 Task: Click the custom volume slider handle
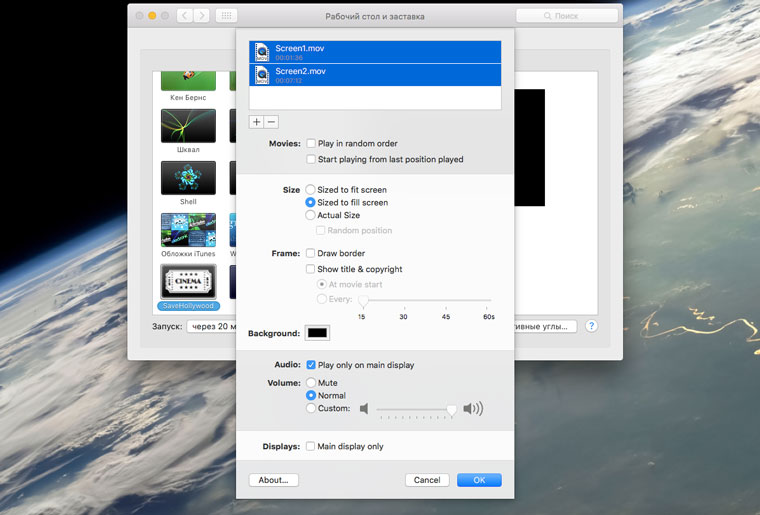[451, 410]
